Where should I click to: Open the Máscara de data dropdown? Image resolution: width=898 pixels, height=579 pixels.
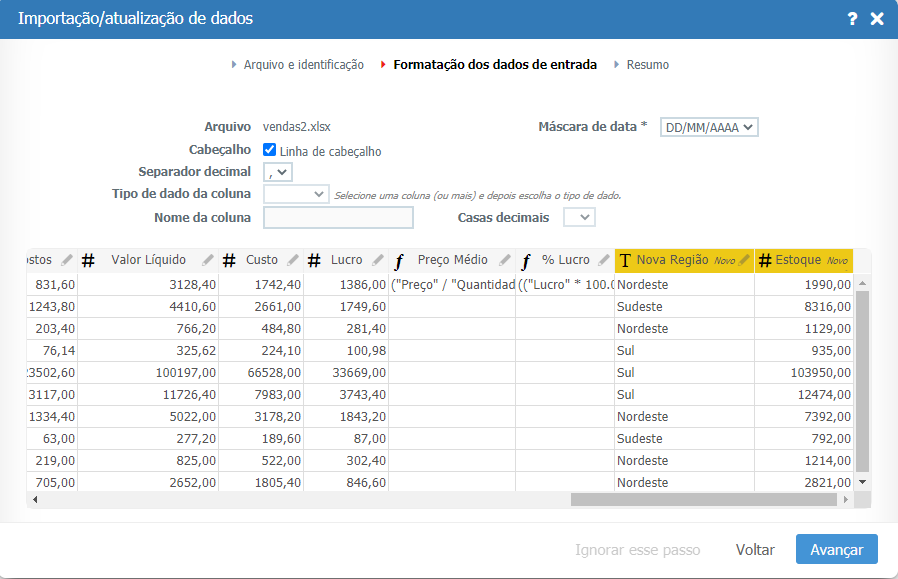709,127
